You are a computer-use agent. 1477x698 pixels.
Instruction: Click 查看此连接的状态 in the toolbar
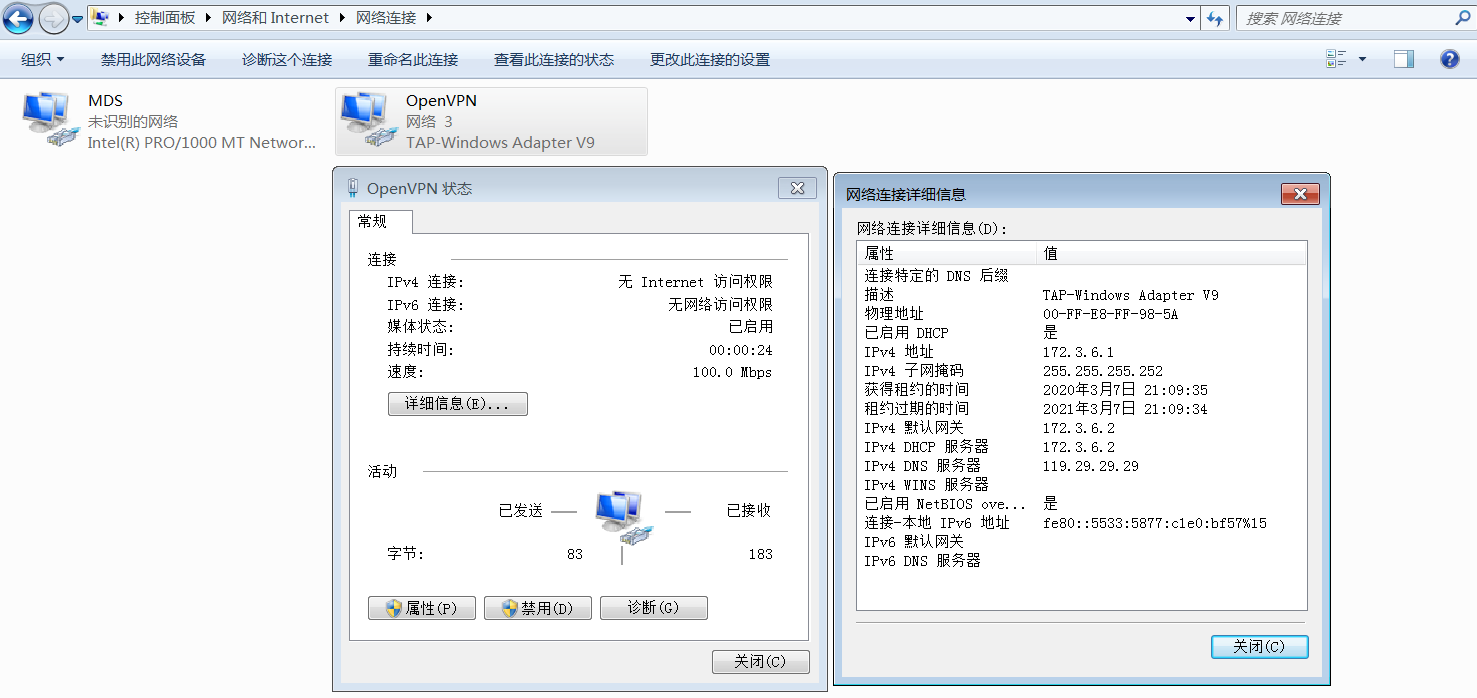coord(554,60)
